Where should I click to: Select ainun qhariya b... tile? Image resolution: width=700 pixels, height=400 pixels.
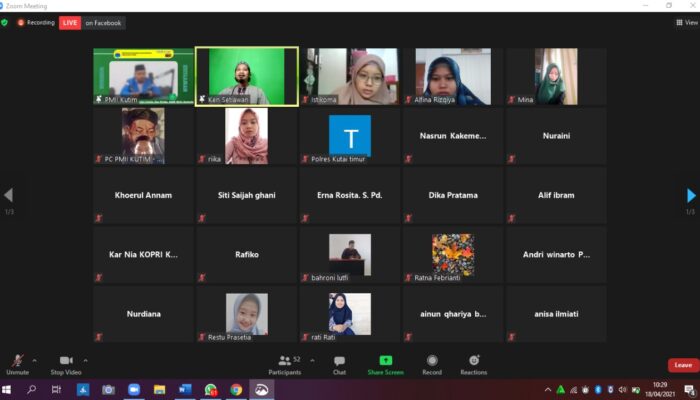tap(453, 314)
